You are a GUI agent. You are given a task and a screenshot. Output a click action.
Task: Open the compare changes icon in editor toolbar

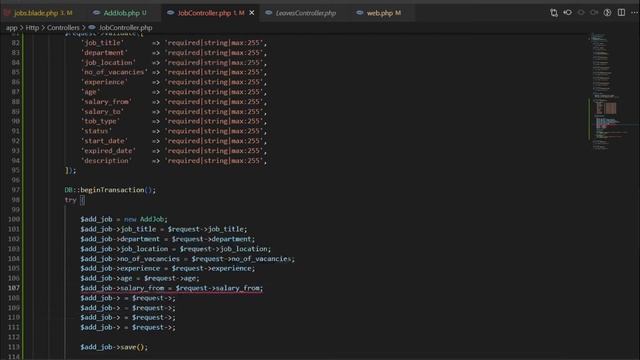click(x=553, y=13)
